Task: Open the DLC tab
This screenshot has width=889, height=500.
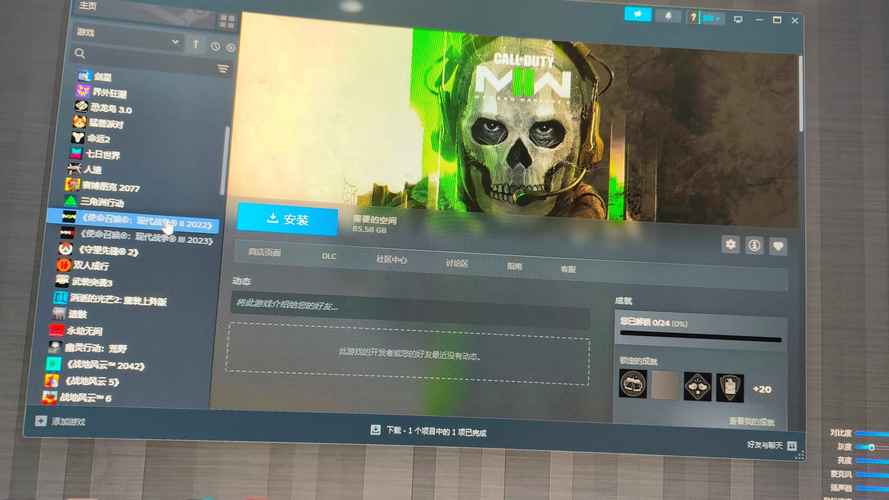Action: coord(329,256)
